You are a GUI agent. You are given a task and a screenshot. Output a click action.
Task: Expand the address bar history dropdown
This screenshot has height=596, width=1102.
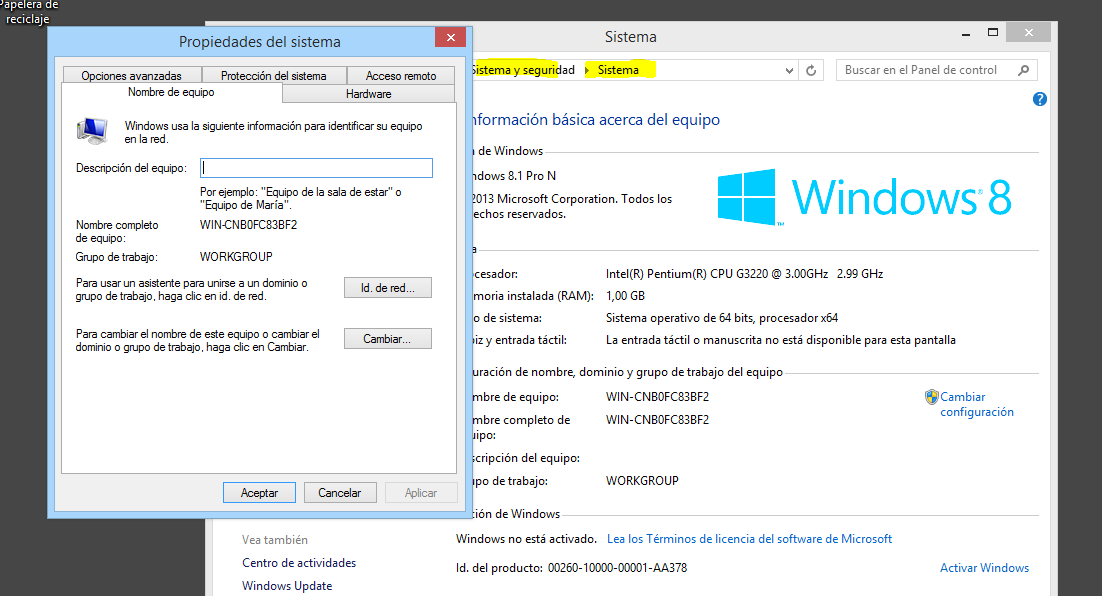(x=789, y=70)
